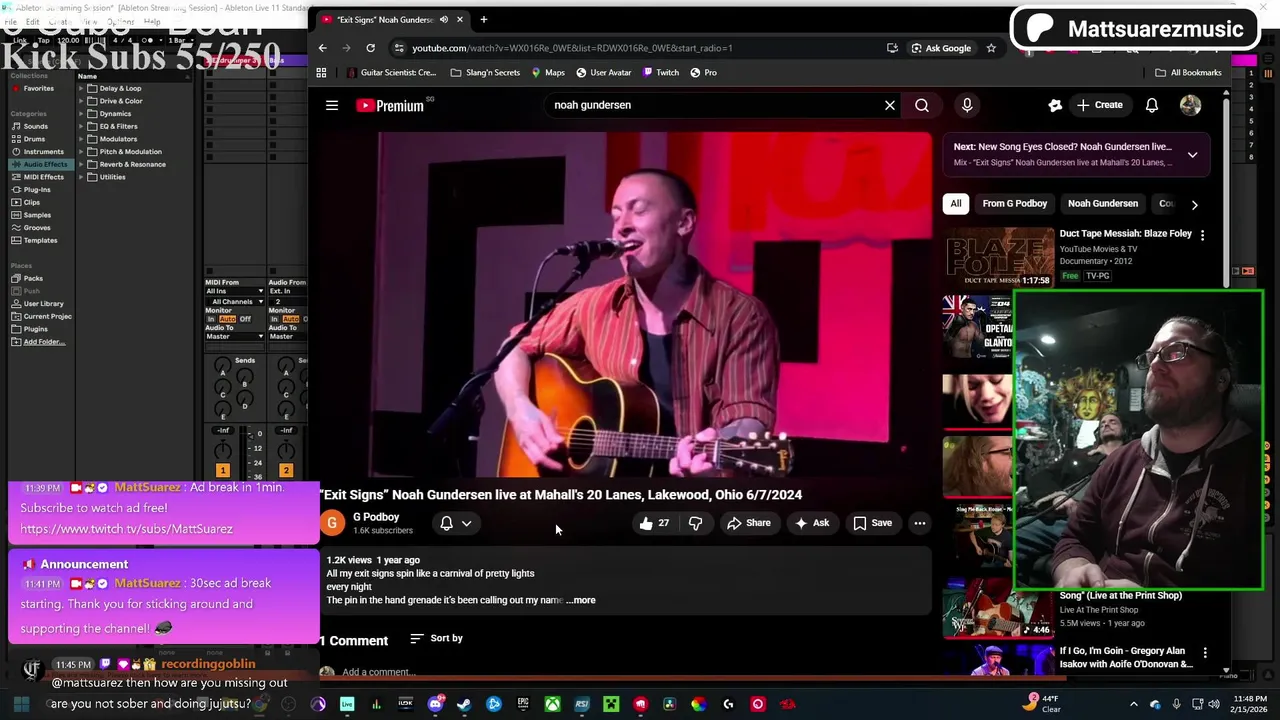Viewport: 1280px width, 720px height.
Task: Open the YouTube account avatar menu
Action: click(1190, 105)
